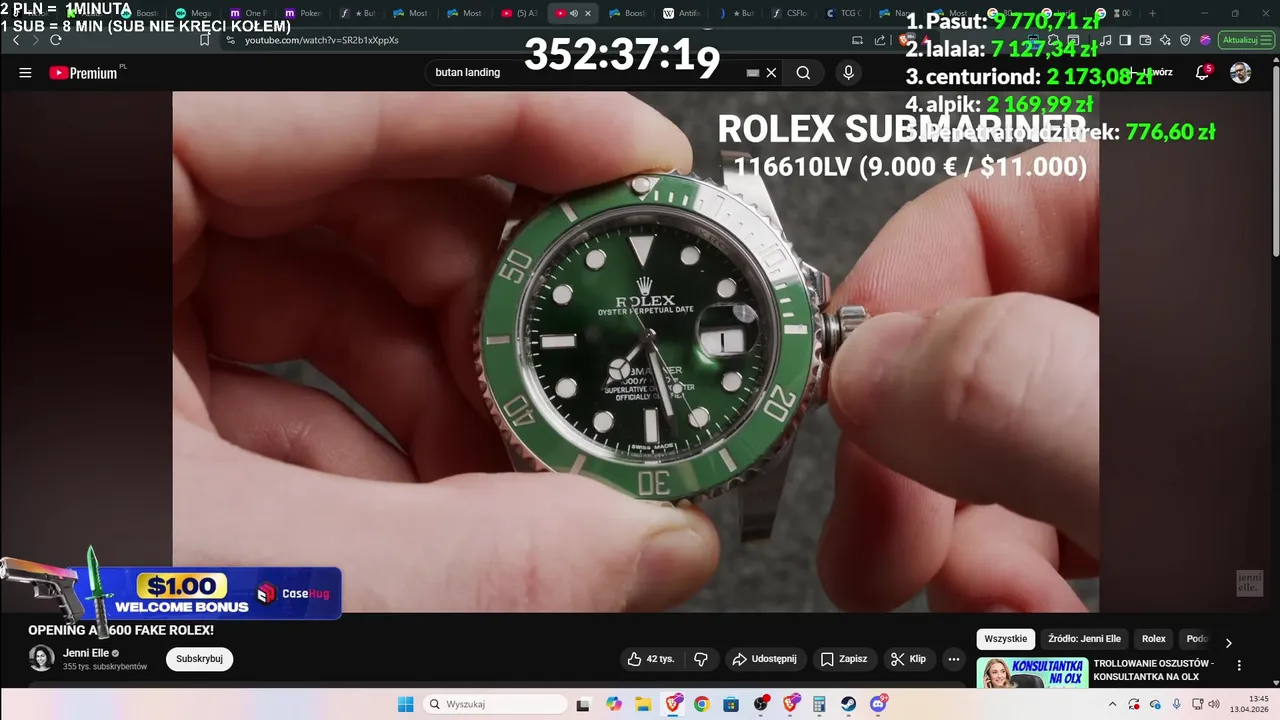Mute the active tab's audio icon

574,13
